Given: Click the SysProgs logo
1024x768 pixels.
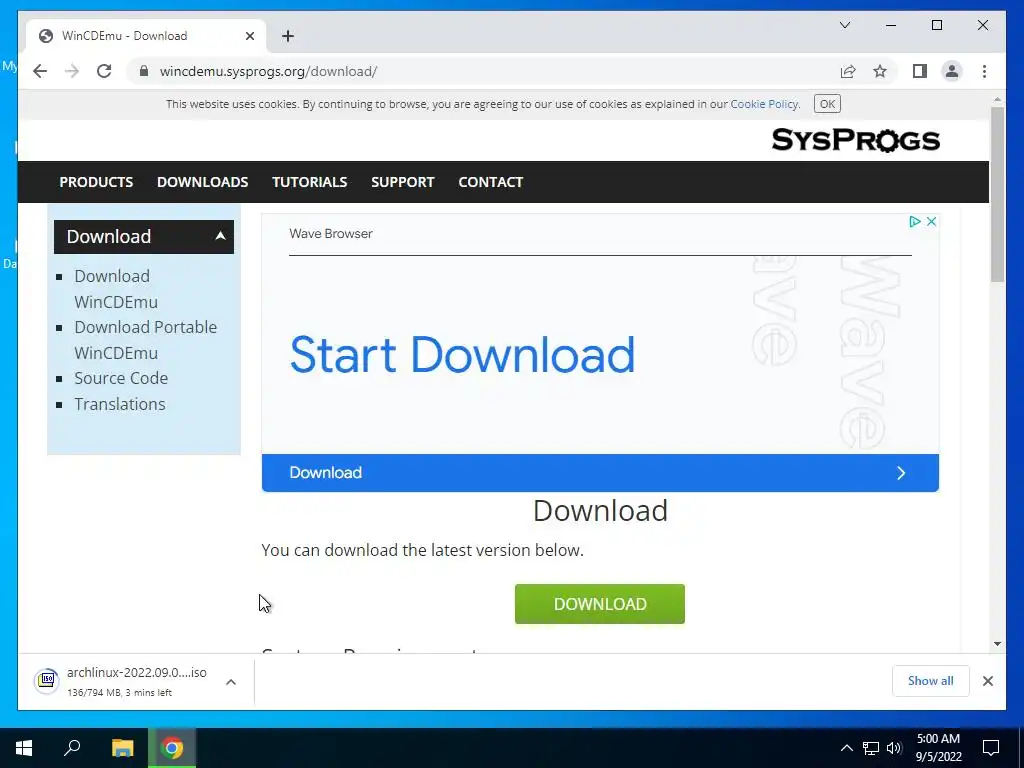Looking at the screenshot, I should [856, 140].
